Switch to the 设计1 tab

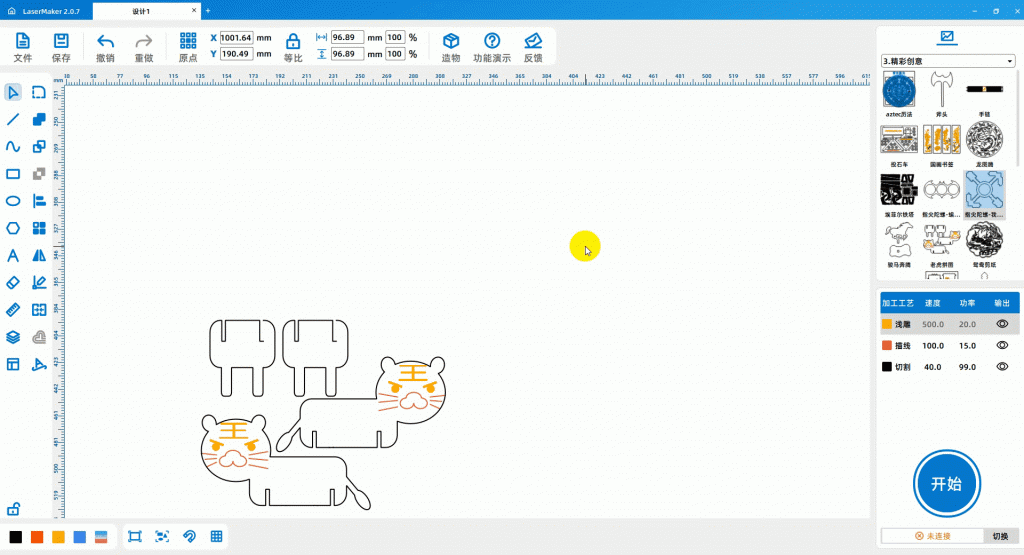(142, 10)
